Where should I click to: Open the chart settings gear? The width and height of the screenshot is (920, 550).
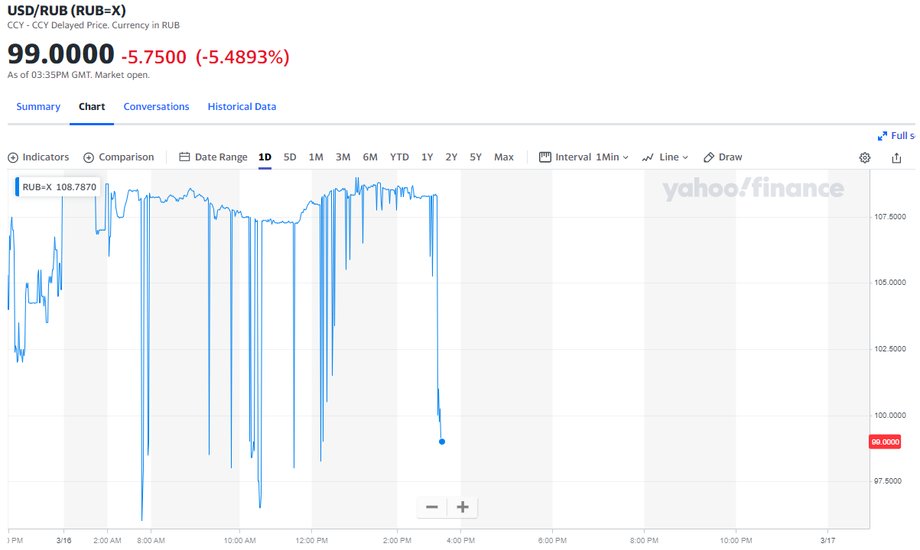(865, 157)
